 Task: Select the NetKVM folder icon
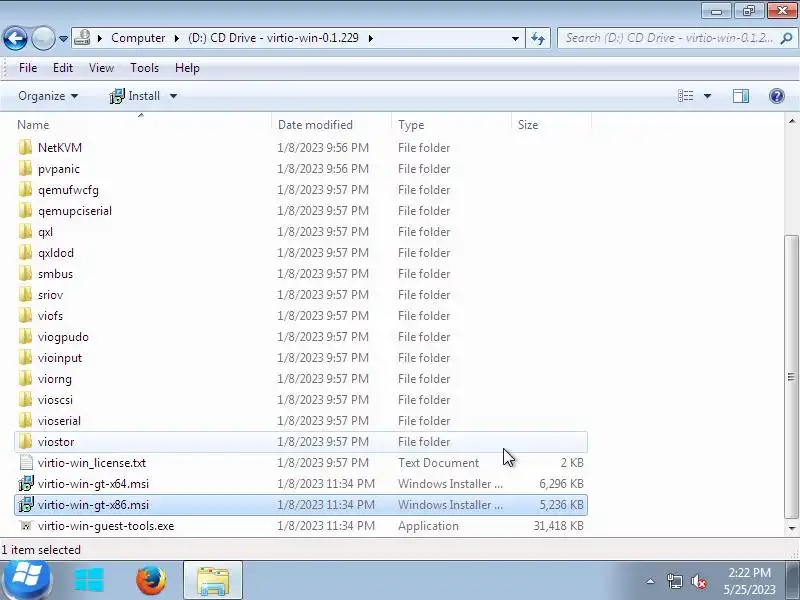click(x=25, y=147)
